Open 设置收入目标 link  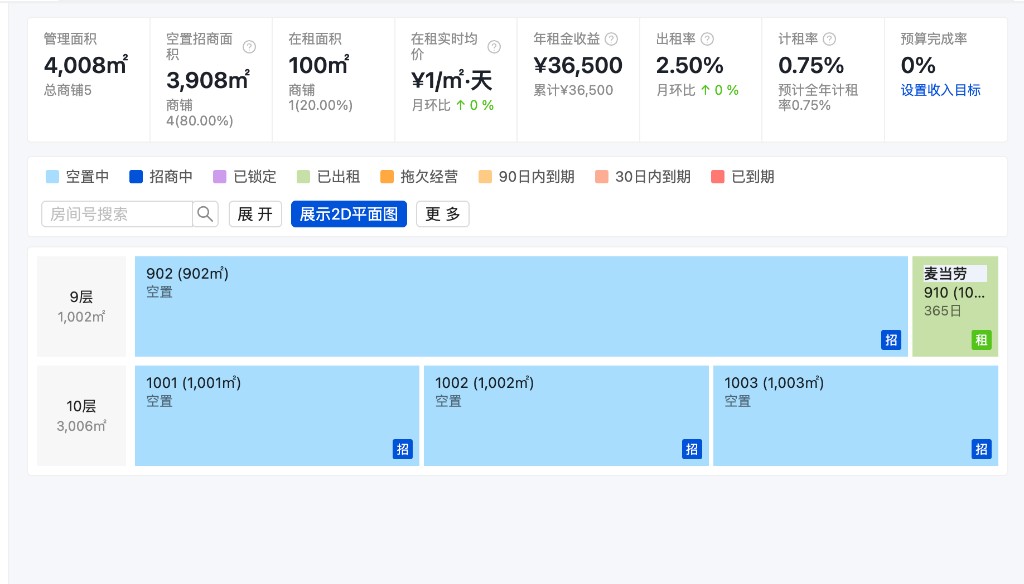(940, 90)
